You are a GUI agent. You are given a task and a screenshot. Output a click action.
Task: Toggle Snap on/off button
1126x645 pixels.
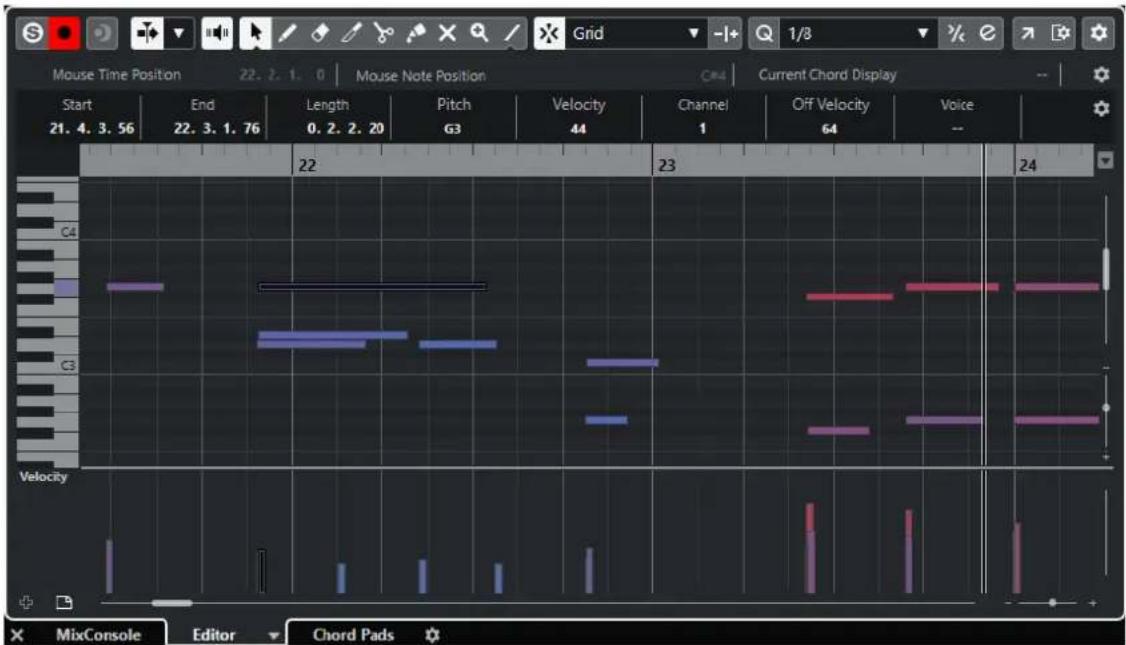click(549, 33)
